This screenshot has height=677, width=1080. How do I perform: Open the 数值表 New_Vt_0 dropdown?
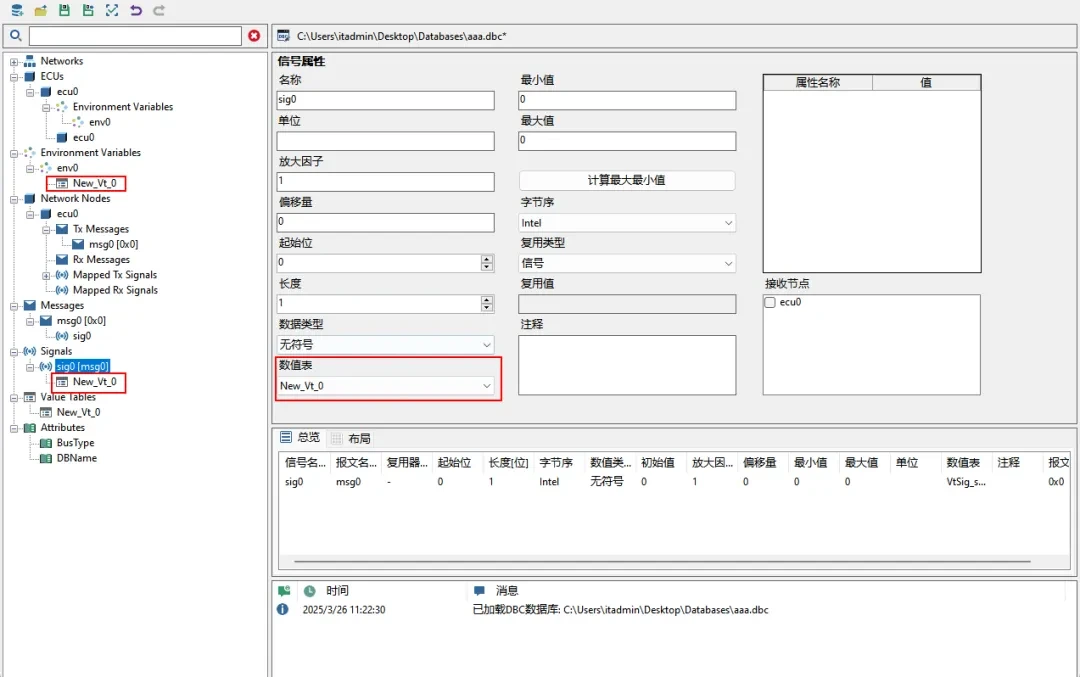tap(386, 386)
